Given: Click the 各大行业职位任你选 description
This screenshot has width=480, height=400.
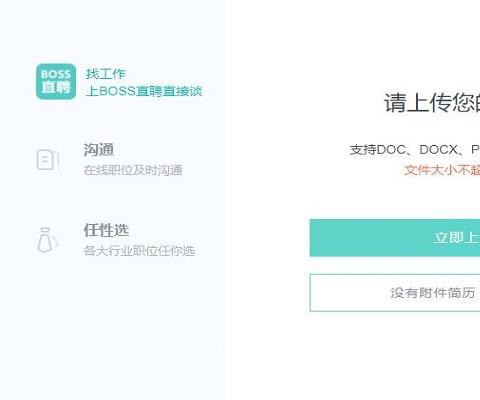Looking at the screenshot, I should coord(139,251).
